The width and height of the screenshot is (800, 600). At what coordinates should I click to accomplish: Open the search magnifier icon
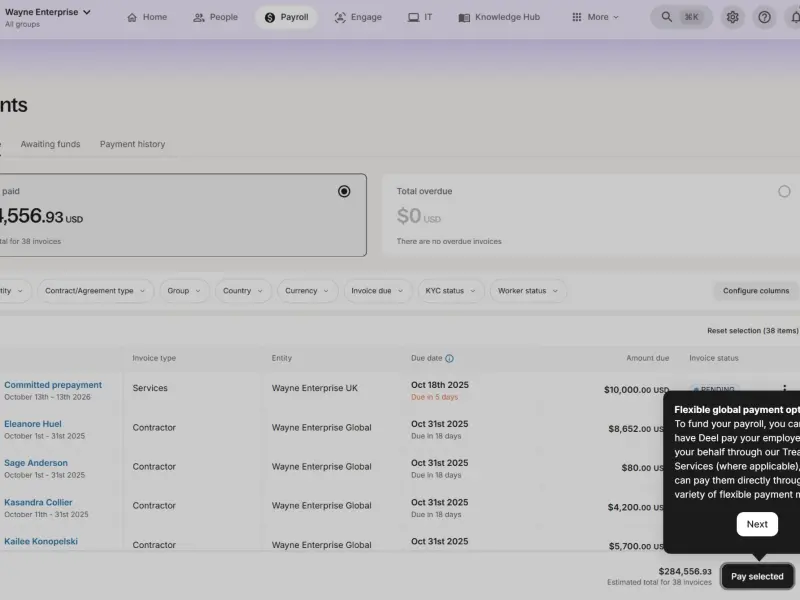click(x=666, y=17)
